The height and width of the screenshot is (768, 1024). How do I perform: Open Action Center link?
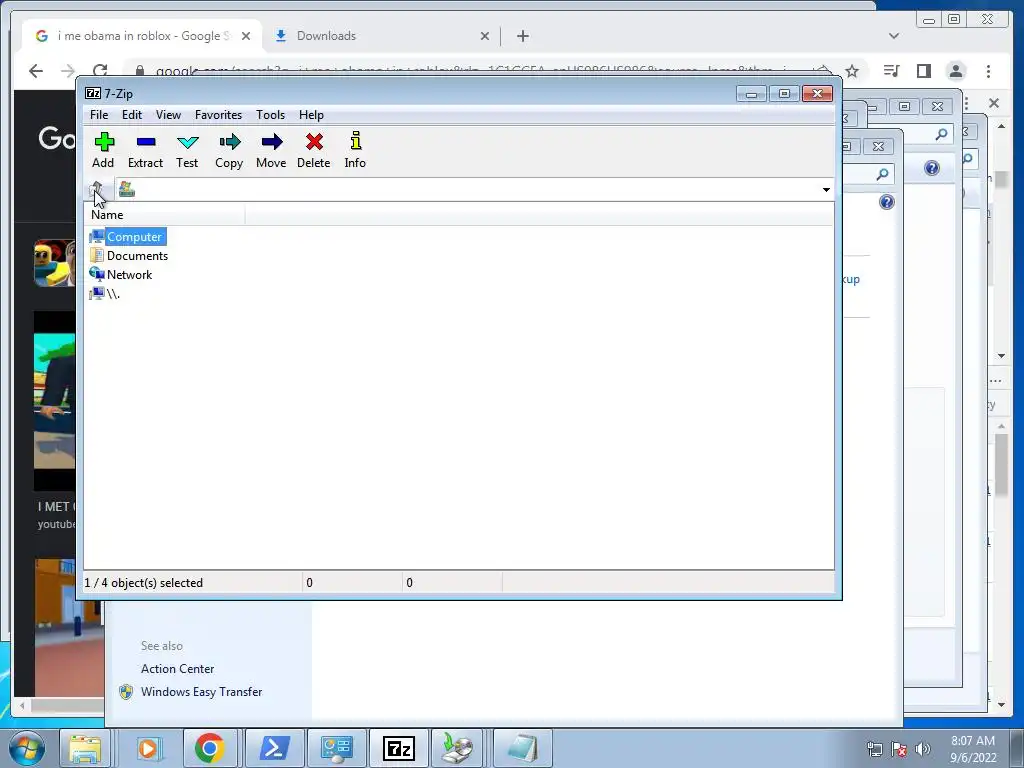point(178,669)
